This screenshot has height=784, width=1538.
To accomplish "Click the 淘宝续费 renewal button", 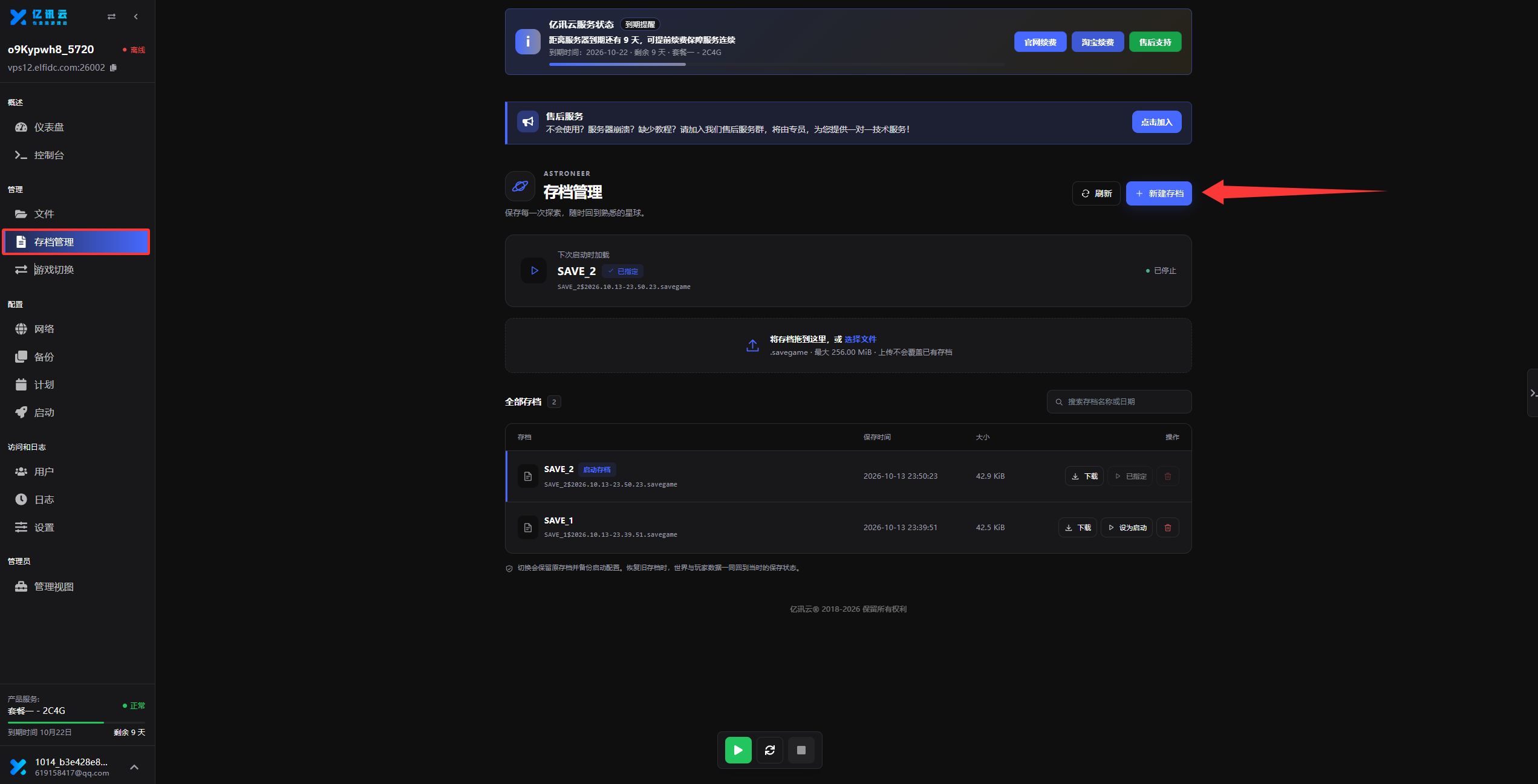I will 1098,42.
